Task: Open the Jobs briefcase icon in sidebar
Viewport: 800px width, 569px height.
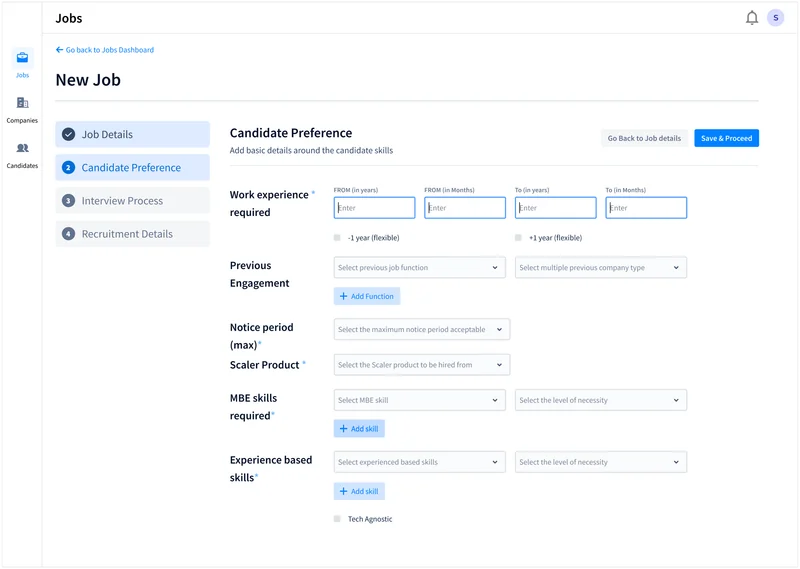Action: (x=22, y=58)
